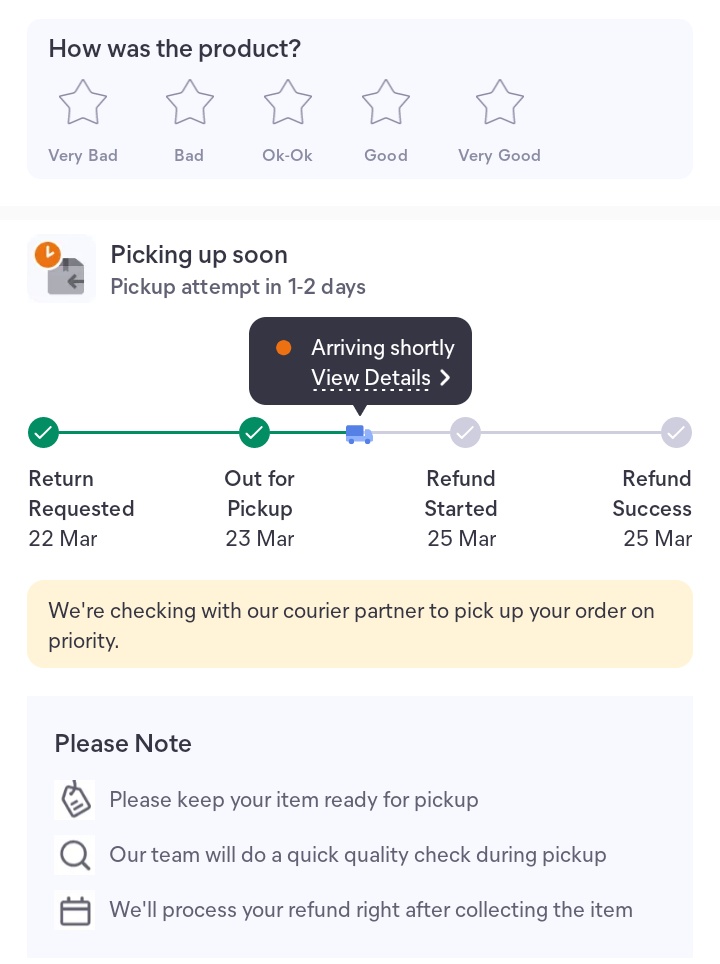This screenshot has height=964, width=720.
Task: Give a Very Good star rating
Action: (x=500, y=103)
